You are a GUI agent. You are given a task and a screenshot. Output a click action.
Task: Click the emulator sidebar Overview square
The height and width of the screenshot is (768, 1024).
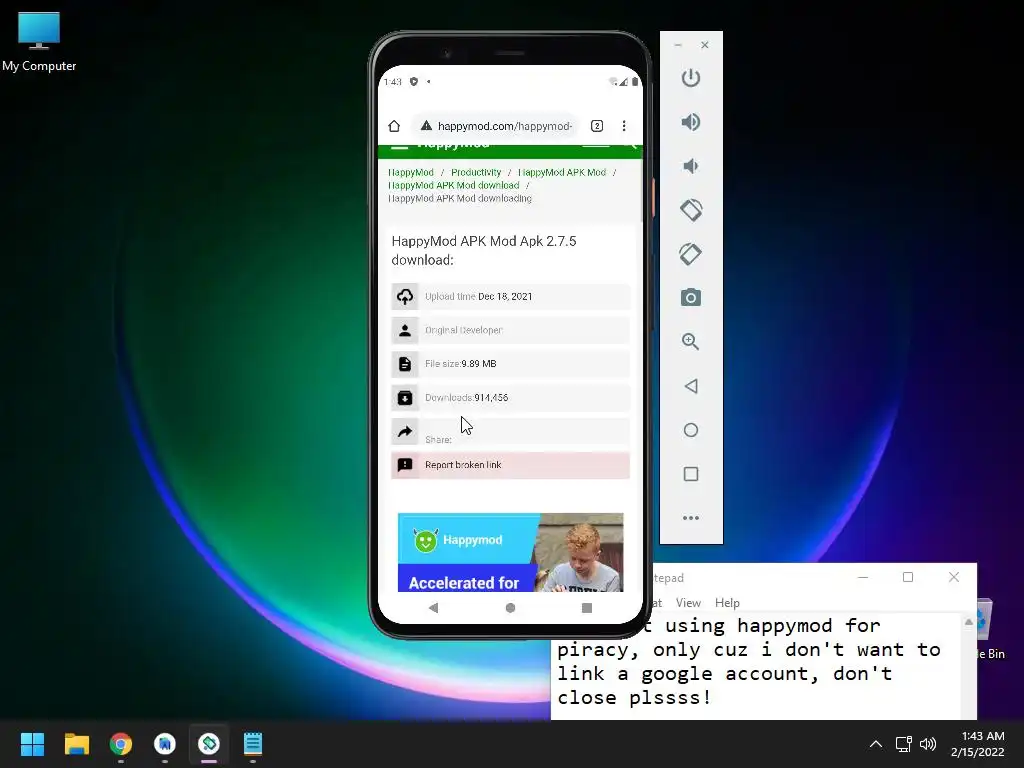click(x=690, y=474)
